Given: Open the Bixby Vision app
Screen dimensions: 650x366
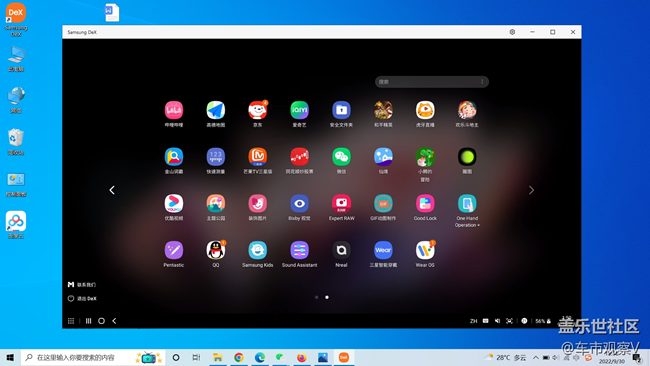Looking at the screenshot, I should click(x=299, y=204).
